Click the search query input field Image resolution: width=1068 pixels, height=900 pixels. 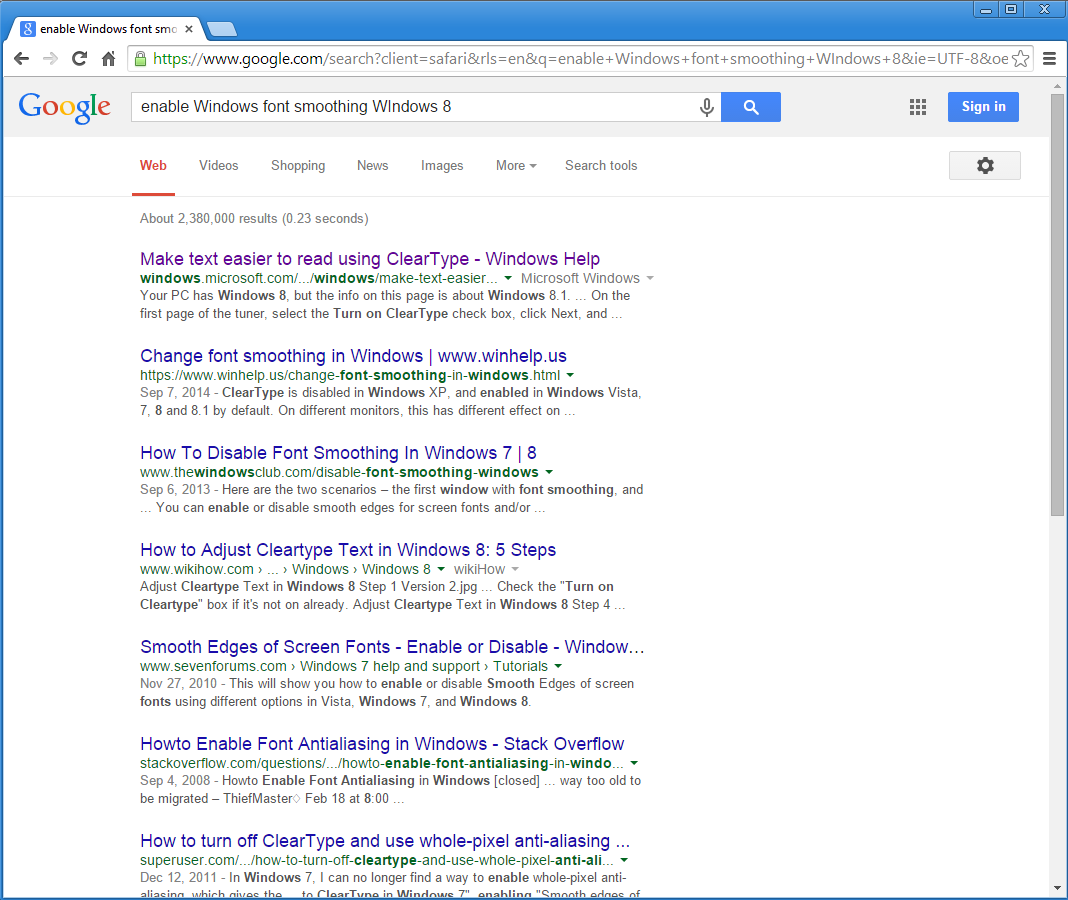[415, 107]
